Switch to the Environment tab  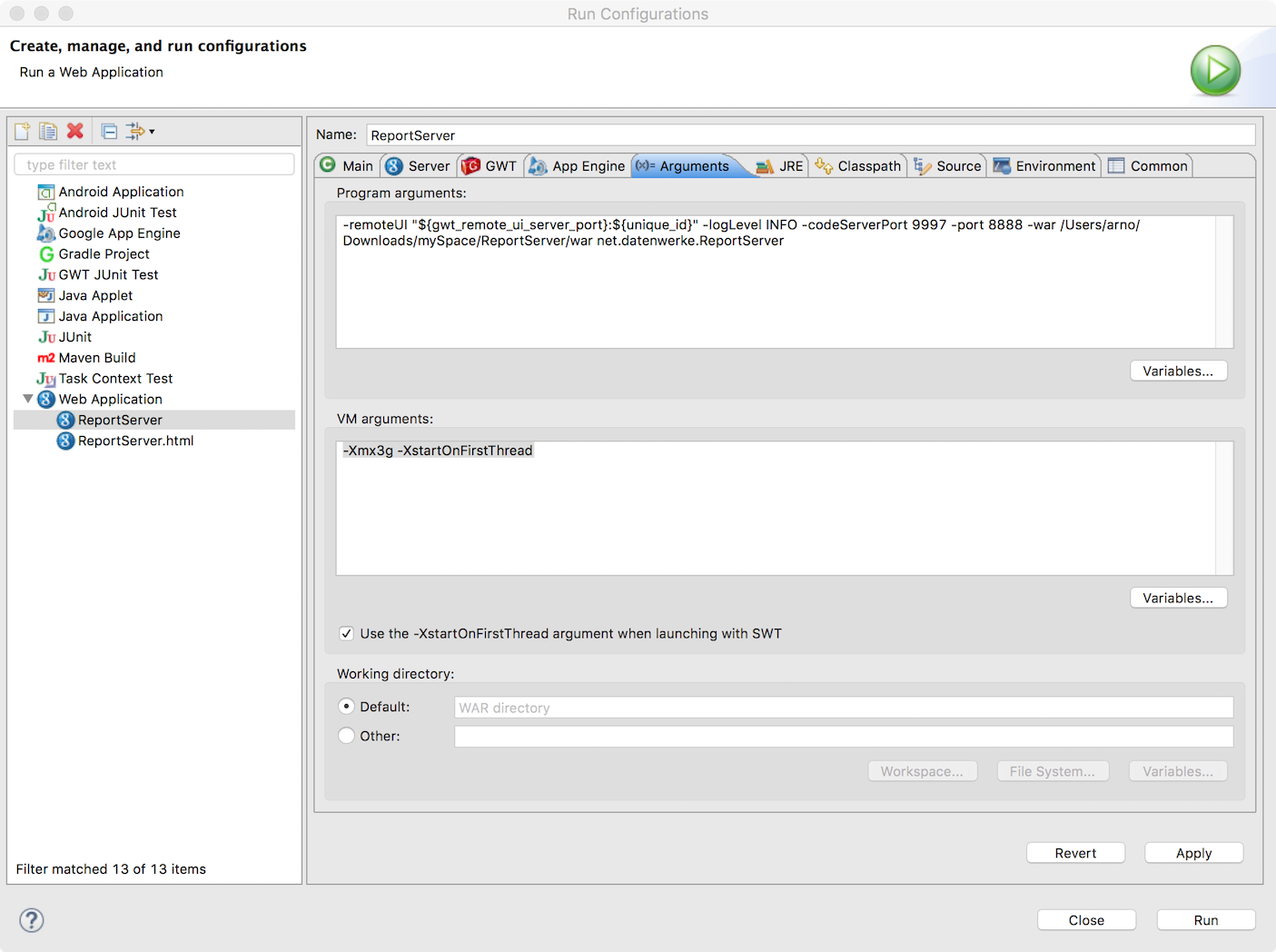pos(1045,165)
